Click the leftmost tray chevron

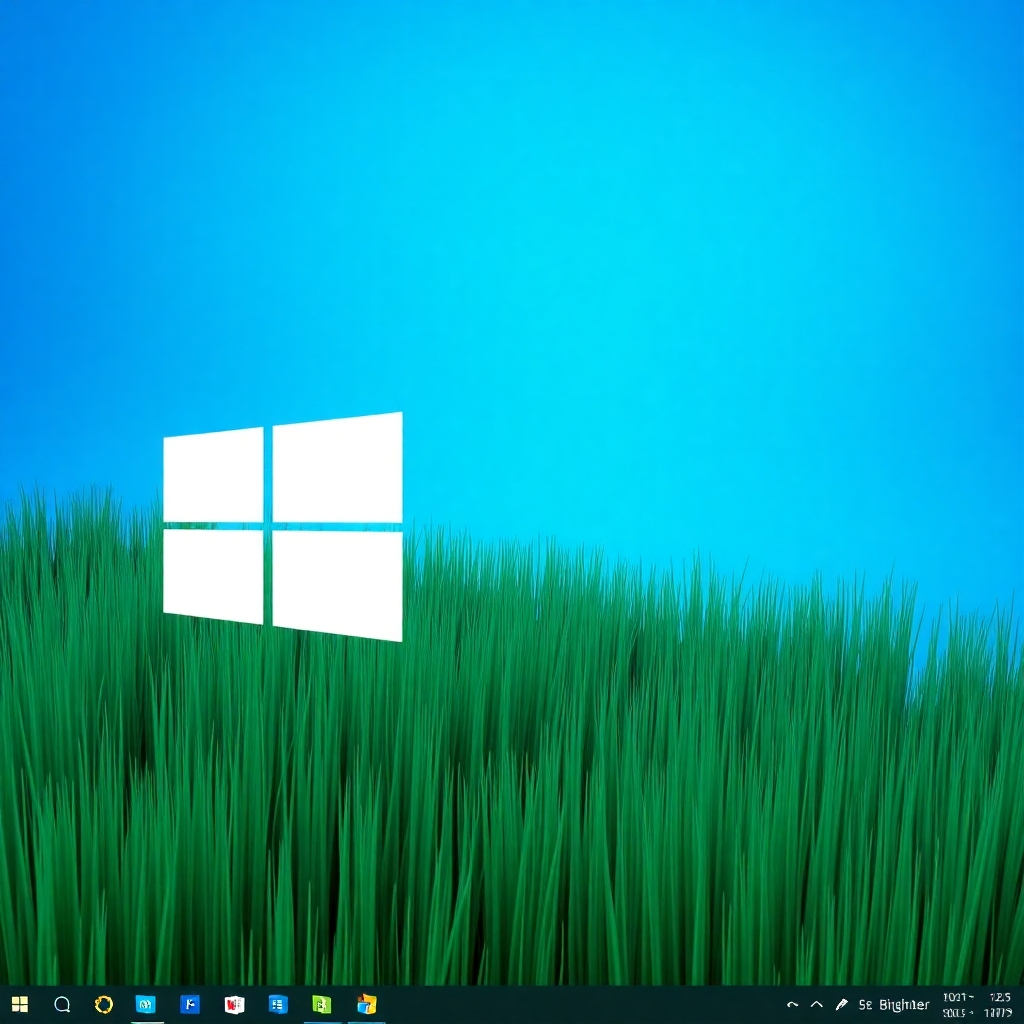[x=793, y=1003]
